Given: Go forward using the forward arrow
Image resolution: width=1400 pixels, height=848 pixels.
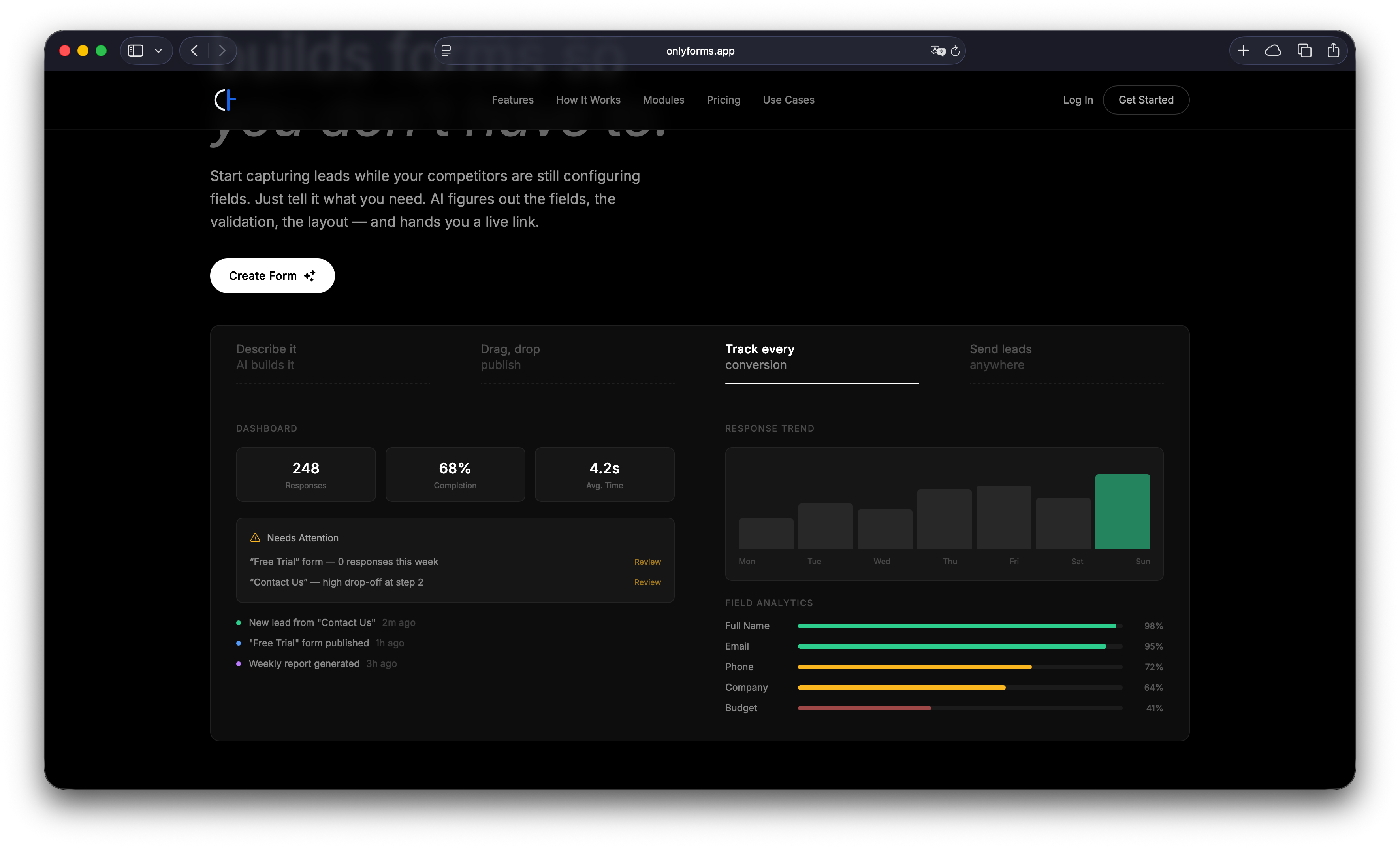Looking at the screenshot, I should [222, 51].
